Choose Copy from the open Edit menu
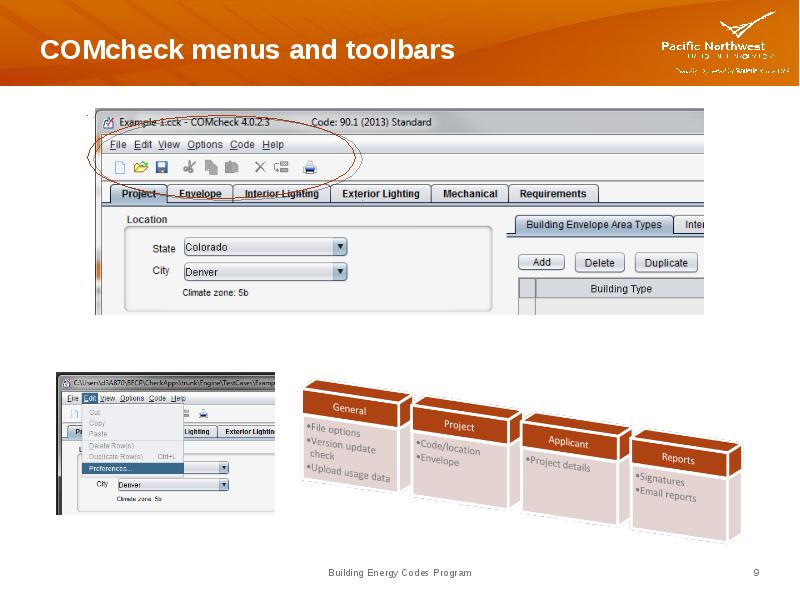 click(x=133, y=423)
